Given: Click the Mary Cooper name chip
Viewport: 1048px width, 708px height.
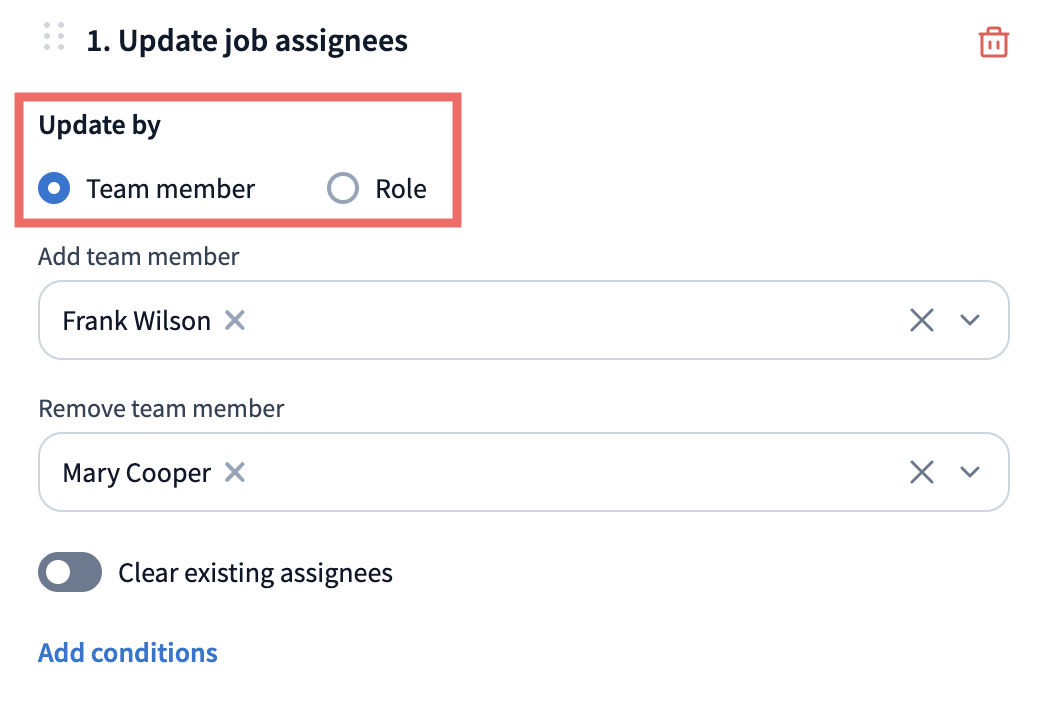Looking at the screenshot, I should (136, 473).
